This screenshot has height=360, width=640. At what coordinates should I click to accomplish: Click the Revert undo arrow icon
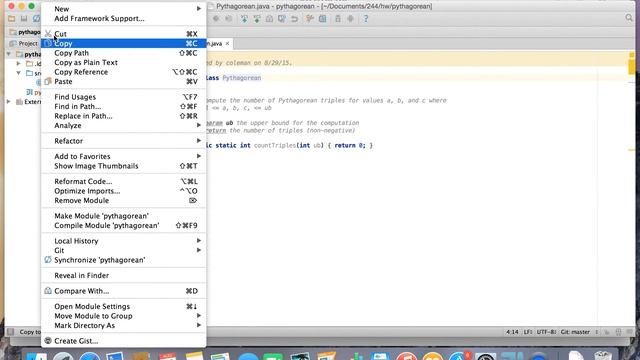pos(294,18)
